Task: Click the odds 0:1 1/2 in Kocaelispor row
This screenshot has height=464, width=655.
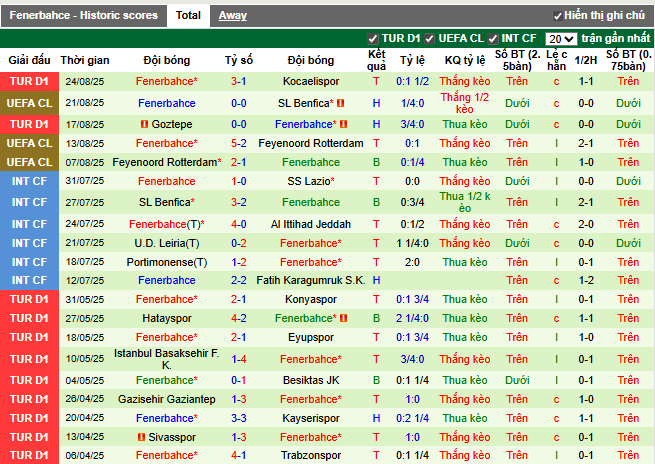Action: [412, 81]
